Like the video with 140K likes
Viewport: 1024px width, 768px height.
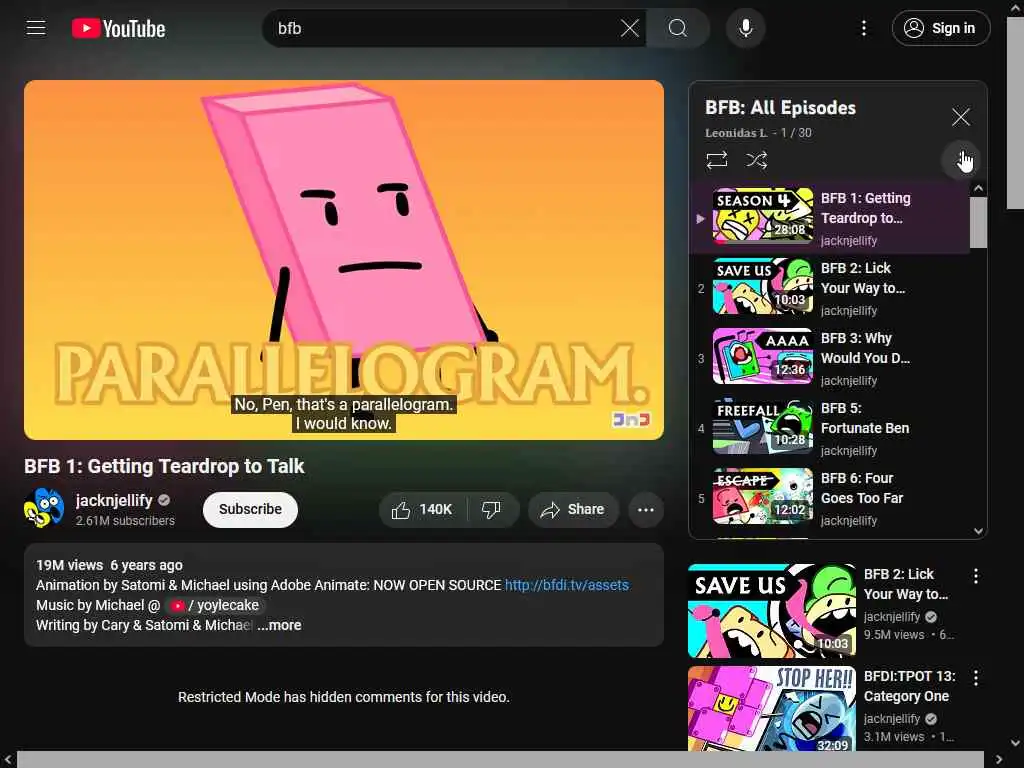(x=423, y=509)
